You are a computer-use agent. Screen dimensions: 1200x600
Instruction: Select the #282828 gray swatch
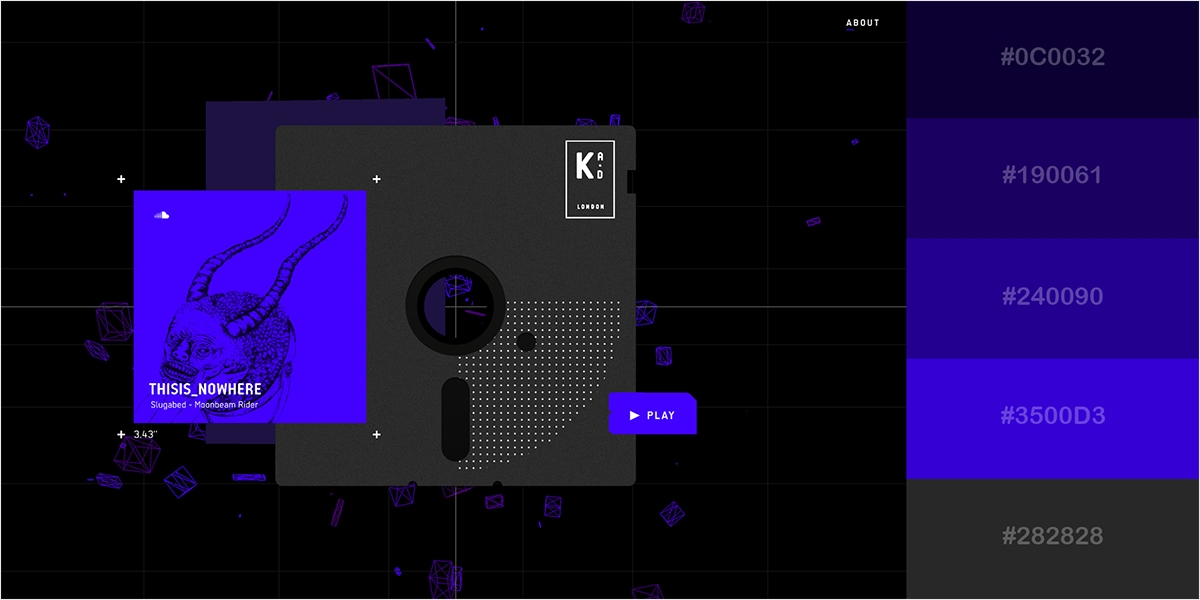(x=1052, y=537)
